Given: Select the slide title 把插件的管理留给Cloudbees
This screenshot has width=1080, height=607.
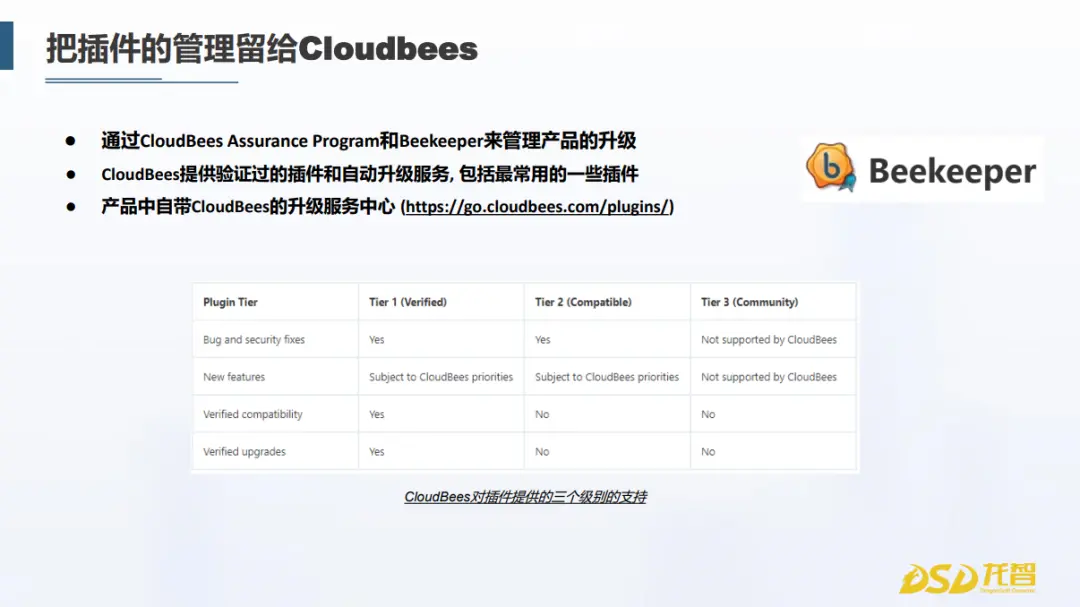Looking at the screenshot, I should point(262,49).
